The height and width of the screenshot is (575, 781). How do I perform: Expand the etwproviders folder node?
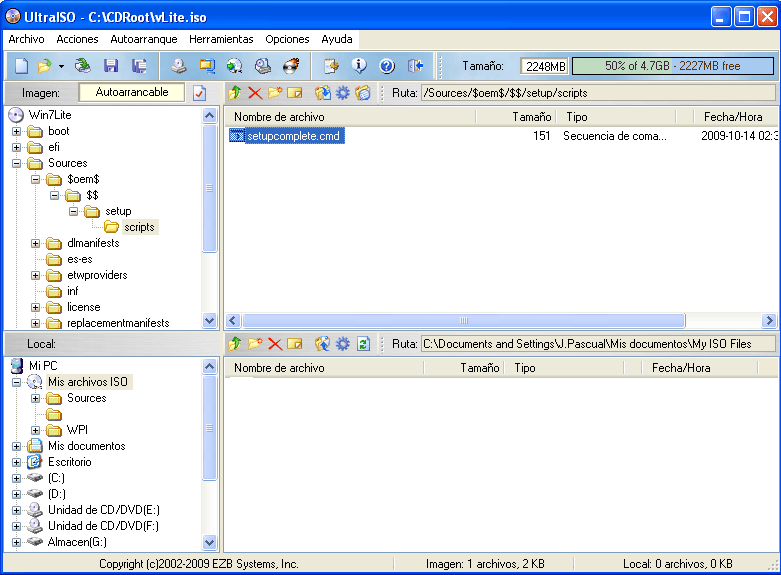coord(35,275)
